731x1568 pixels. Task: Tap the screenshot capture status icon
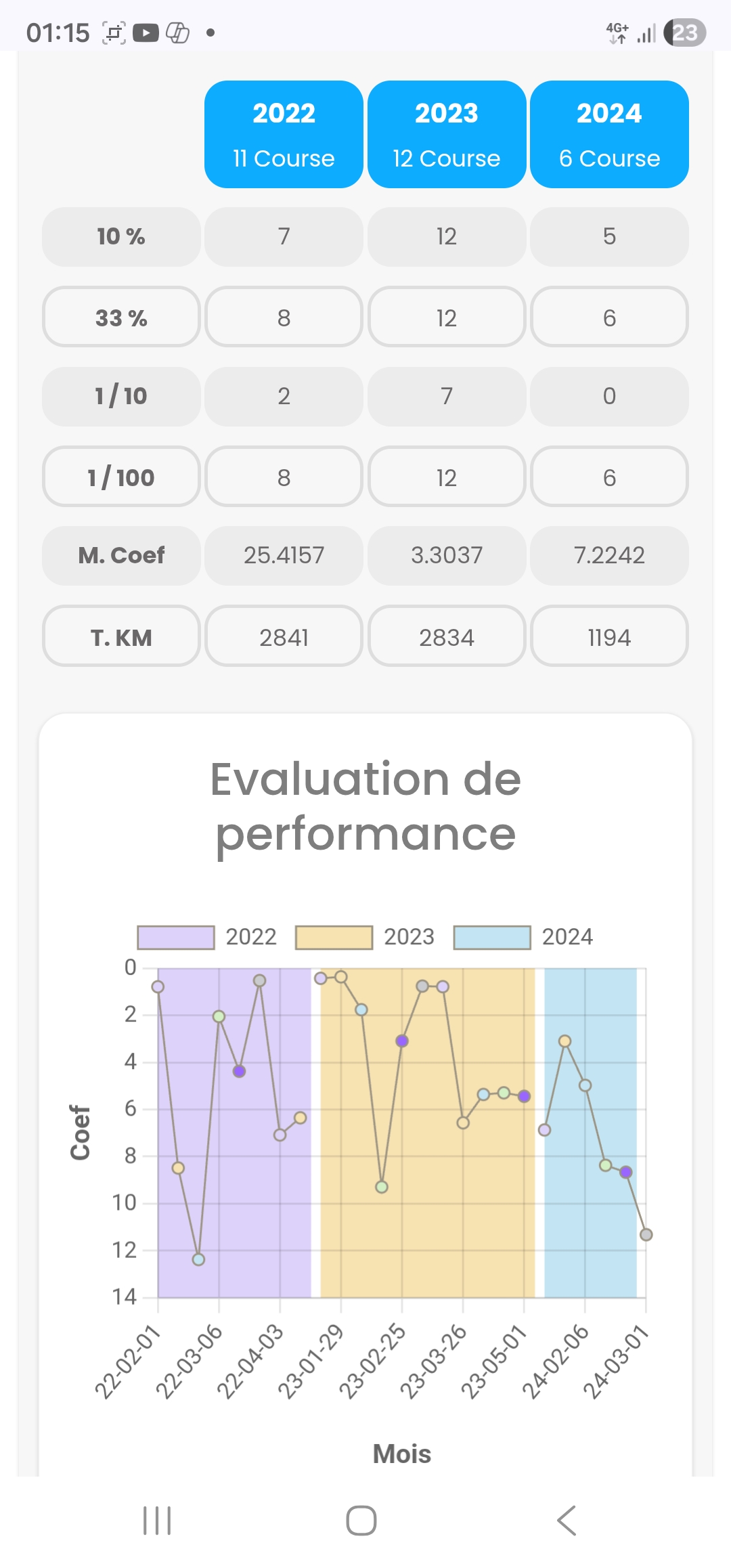tap(114, 32)
